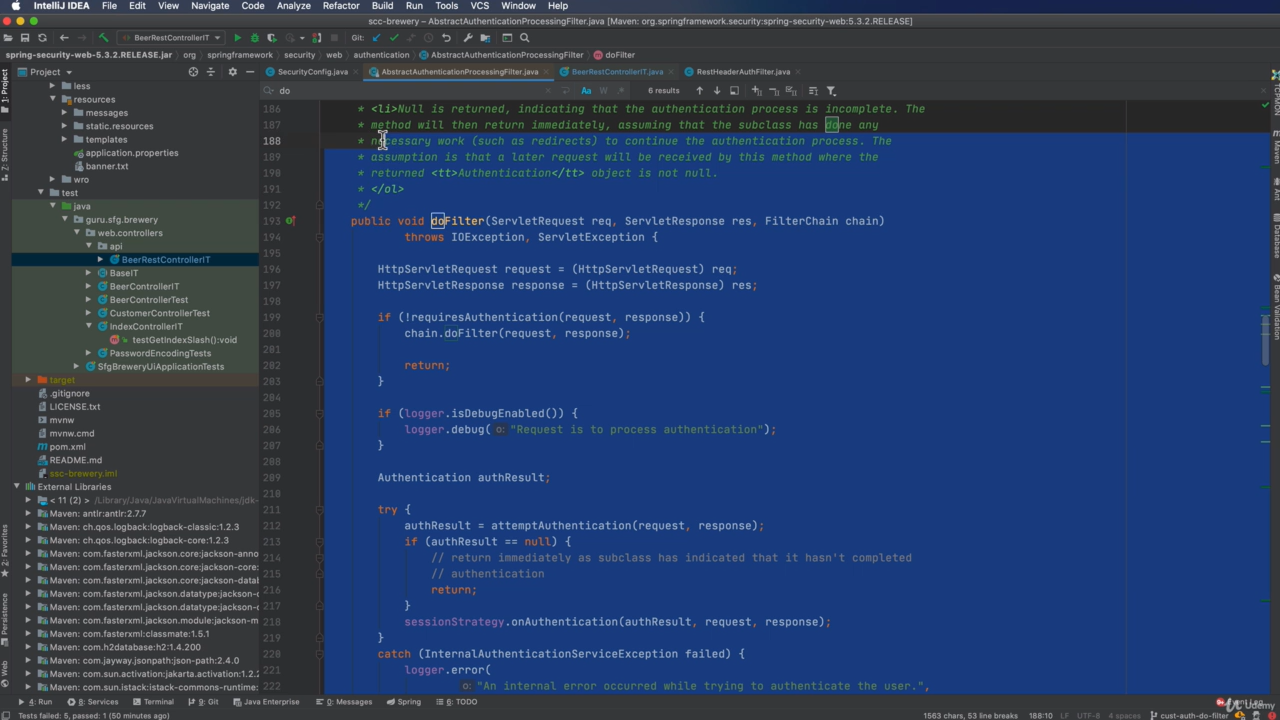Click the Debug bug icon
The height and width of the screenshot is (720, 1280).
coord(255,38)
